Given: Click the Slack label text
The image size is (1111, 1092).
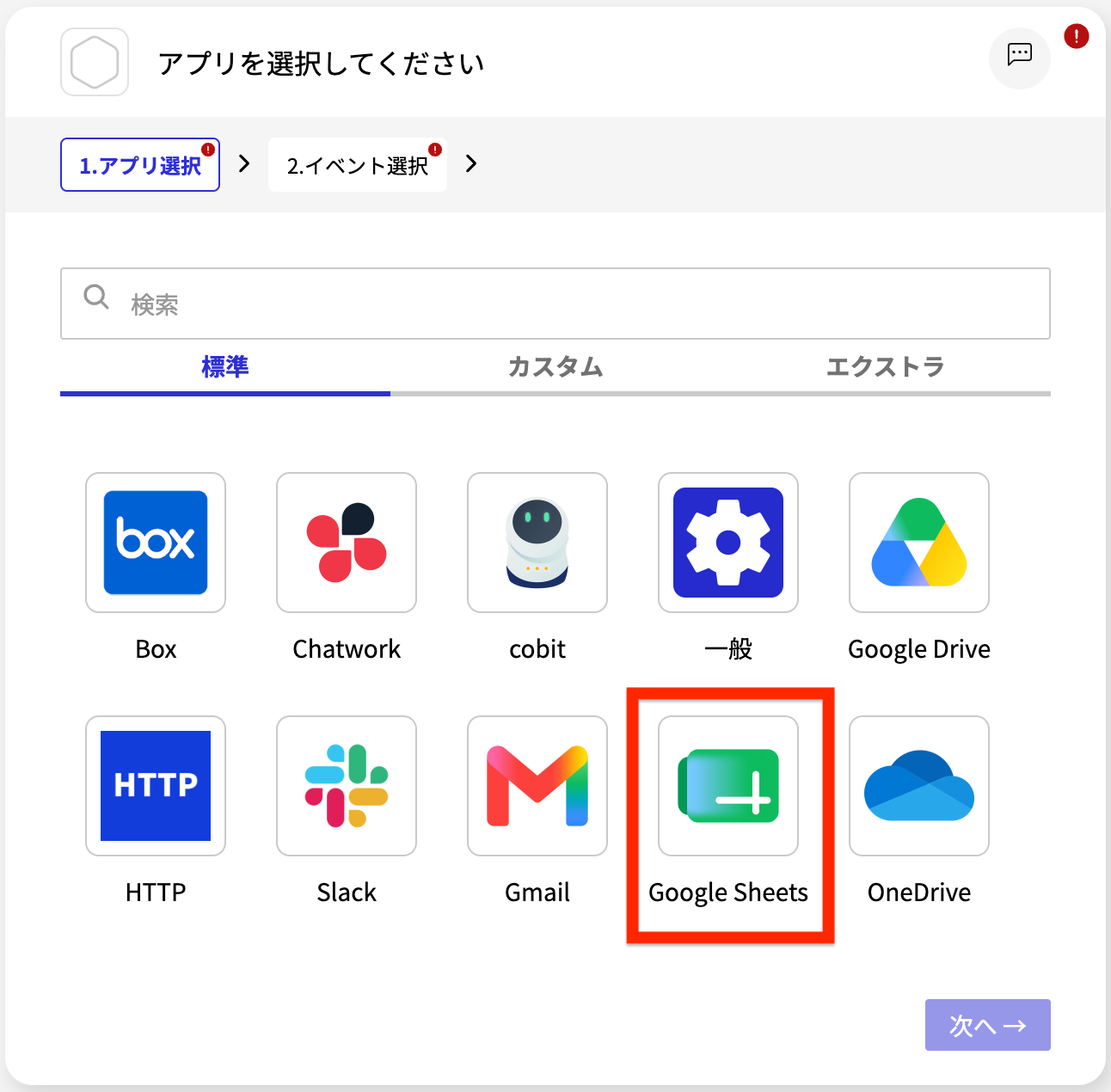Looking at the screenshot, I should click(x=347, y=893).
